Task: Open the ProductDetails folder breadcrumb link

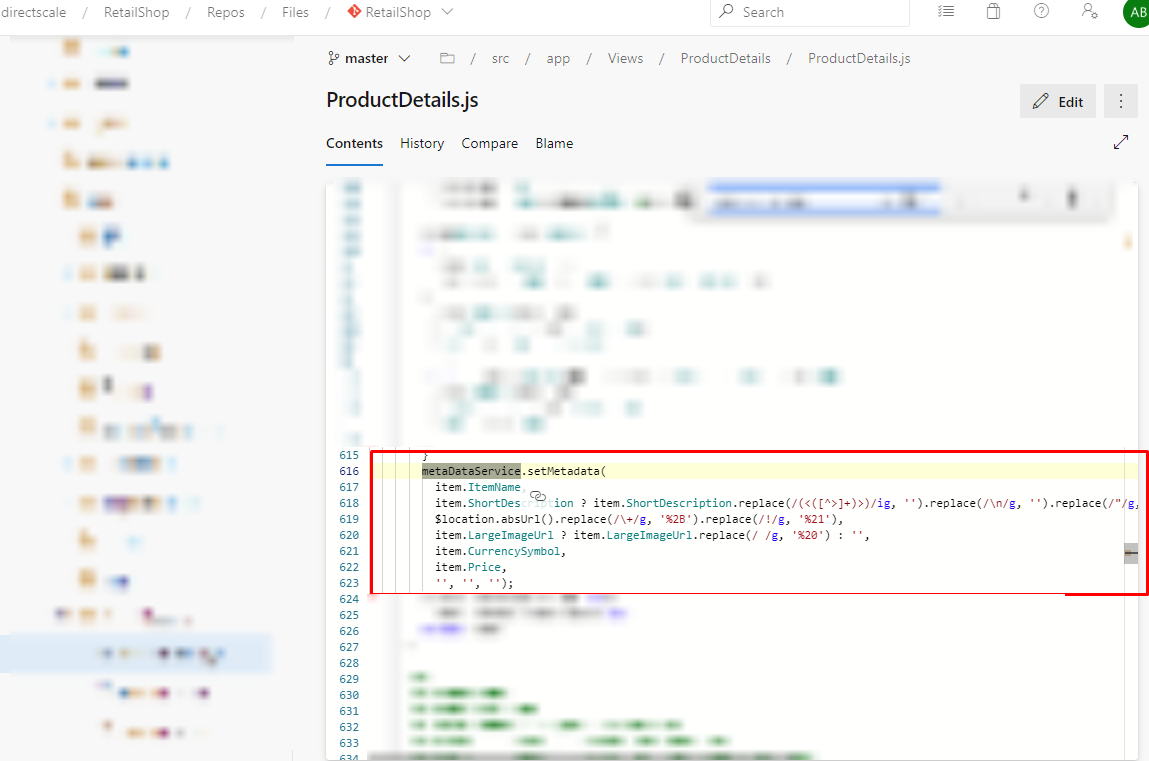Action: coord(725,58)
